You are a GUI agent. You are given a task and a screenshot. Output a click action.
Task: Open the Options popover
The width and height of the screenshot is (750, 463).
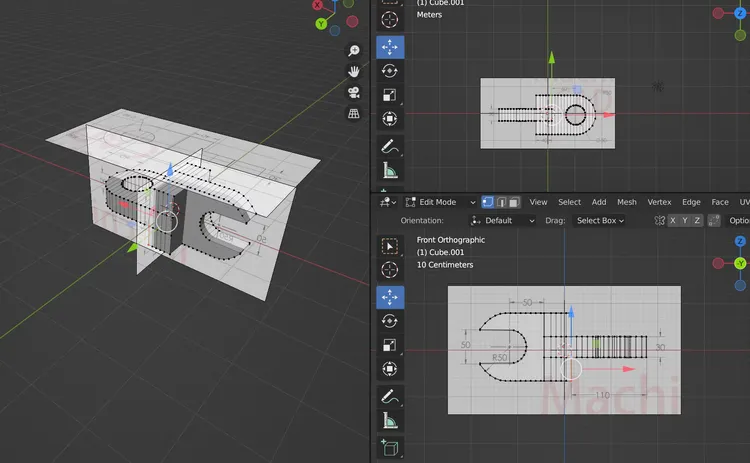pos(738,220)
